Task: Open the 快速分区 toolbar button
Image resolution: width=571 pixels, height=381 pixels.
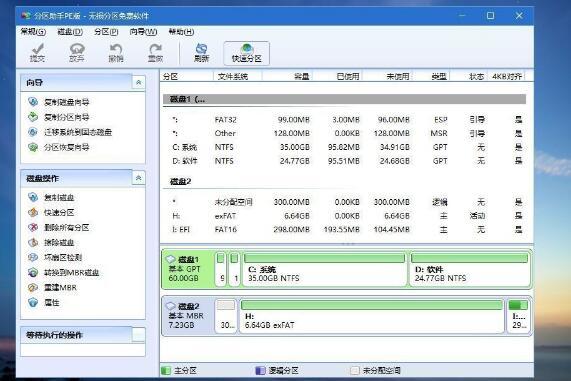Action: [x=247, y=53]
